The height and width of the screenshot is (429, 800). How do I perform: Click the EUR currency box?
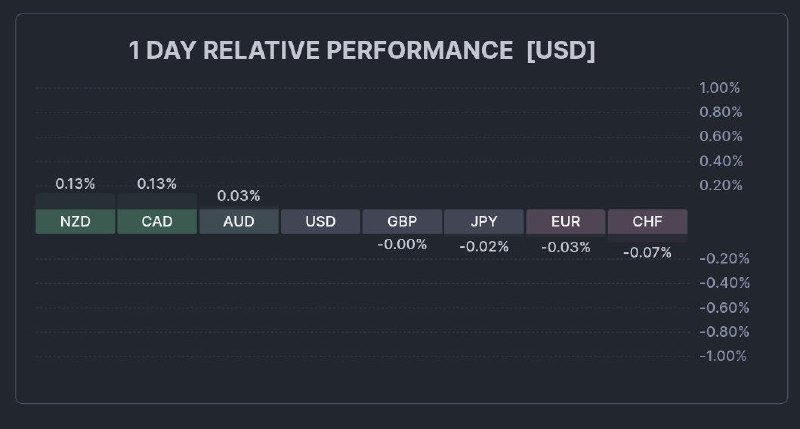coord(566,221)
